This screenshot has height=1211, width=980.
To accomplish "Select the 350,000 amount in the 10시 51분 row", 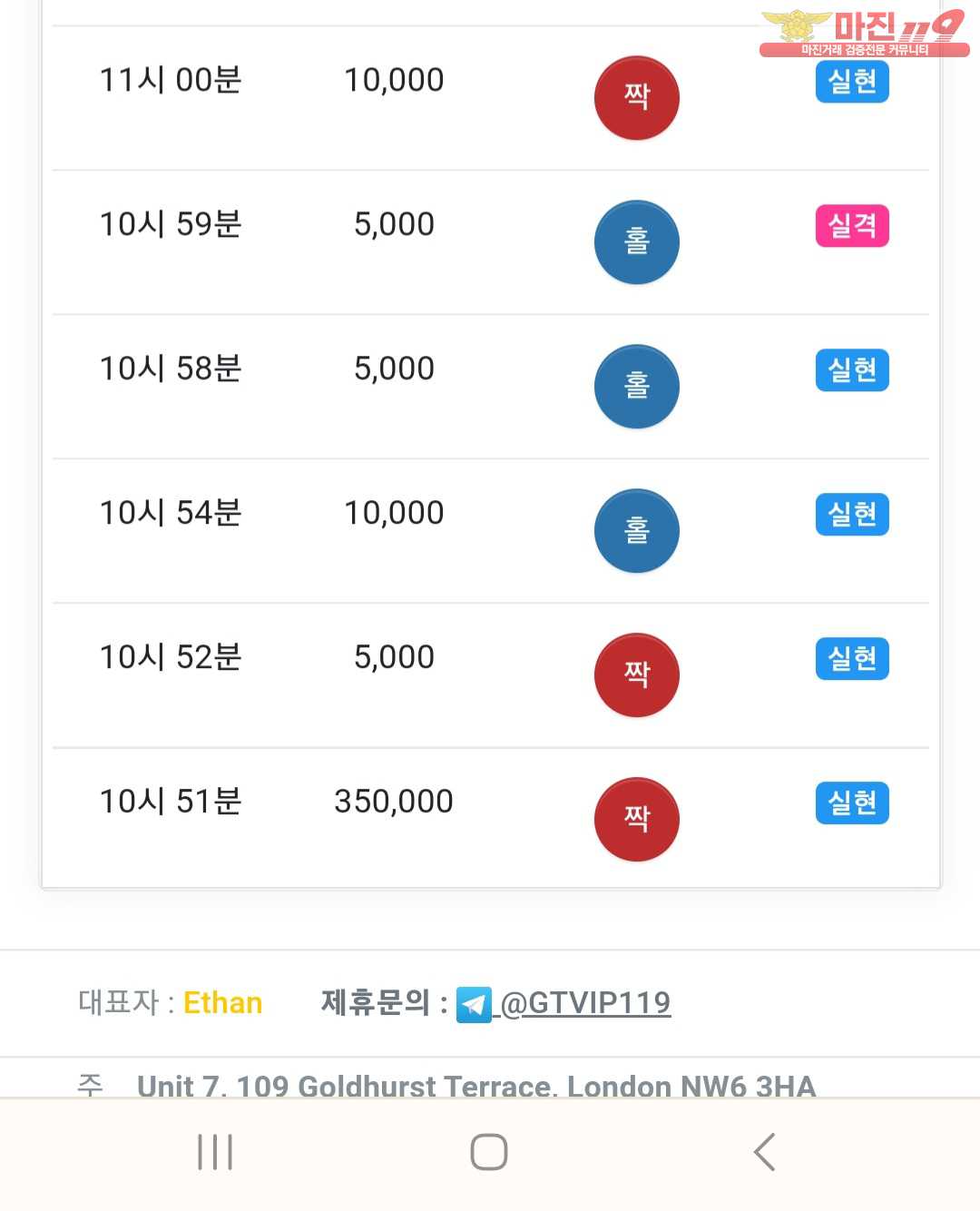I will click(394, 802).
